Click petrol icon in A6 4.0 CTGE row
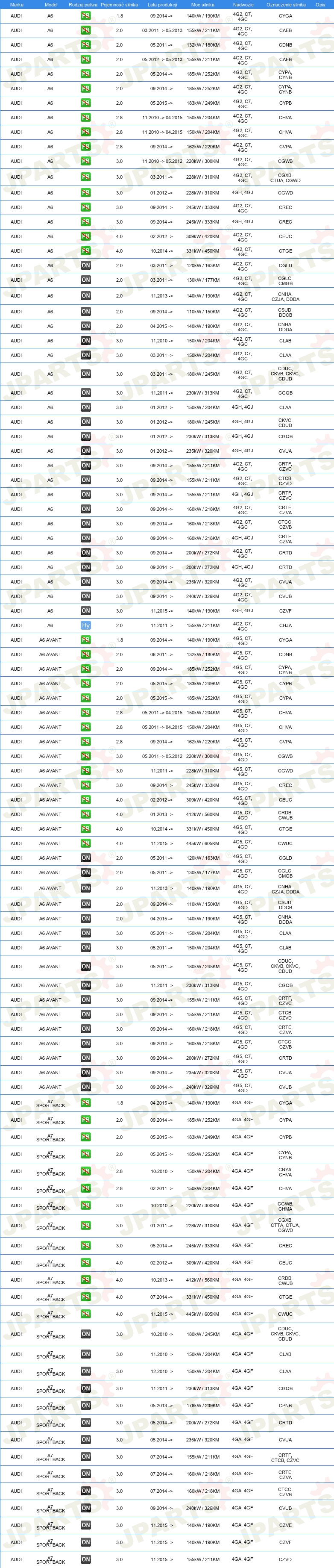 click(86, 251)
